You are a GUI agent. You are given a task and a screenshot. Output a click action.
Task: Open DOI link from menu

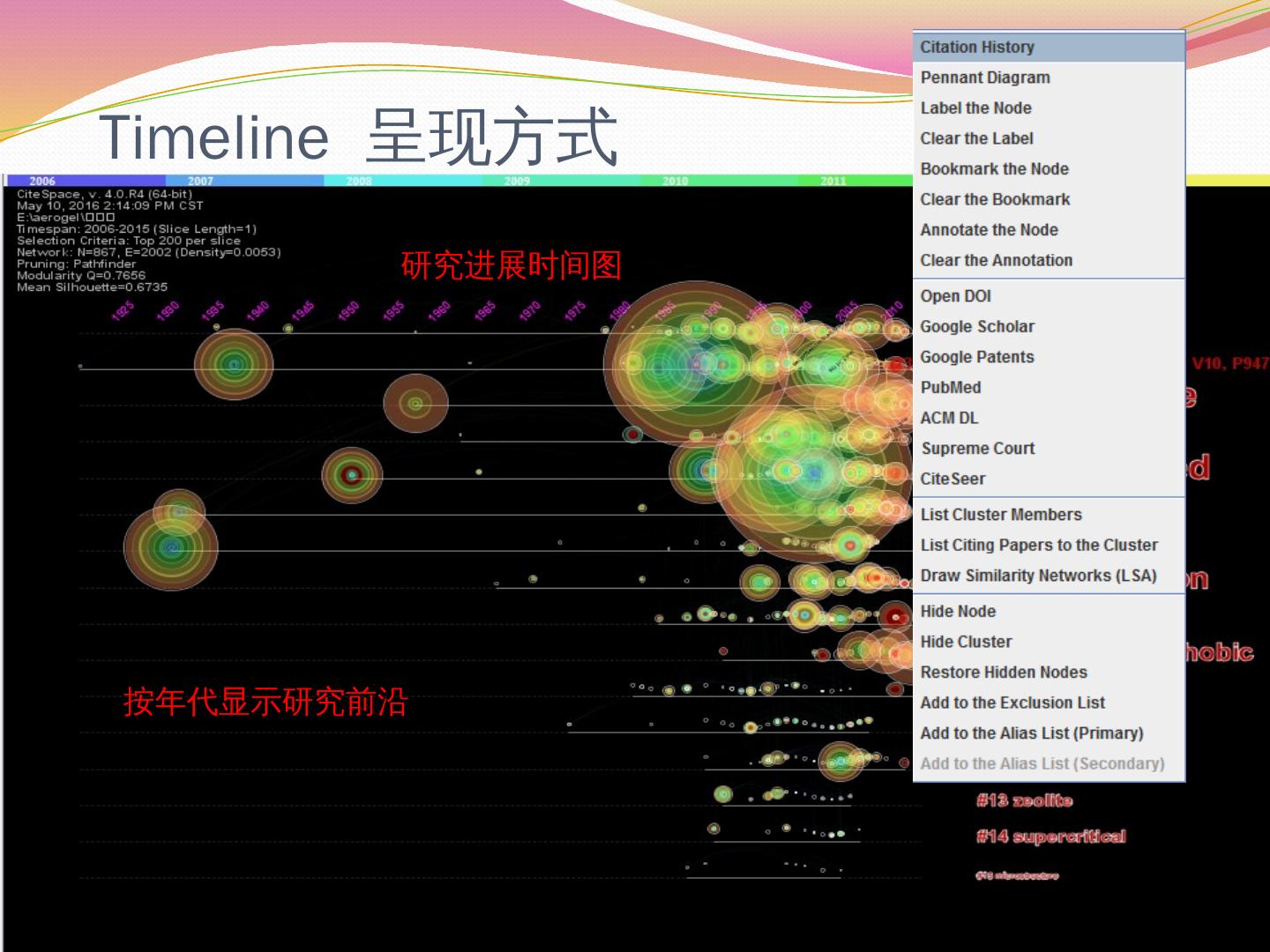(x=955, y=296)
